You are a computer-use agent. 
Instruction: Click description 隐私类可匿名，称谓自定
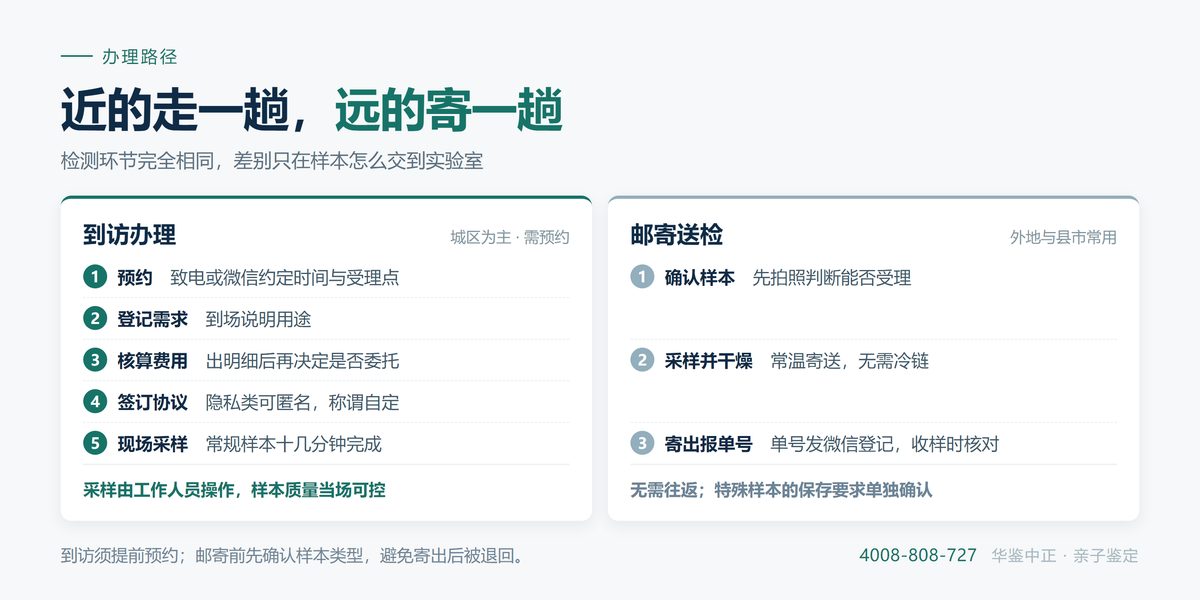click(x=303, y=402)
